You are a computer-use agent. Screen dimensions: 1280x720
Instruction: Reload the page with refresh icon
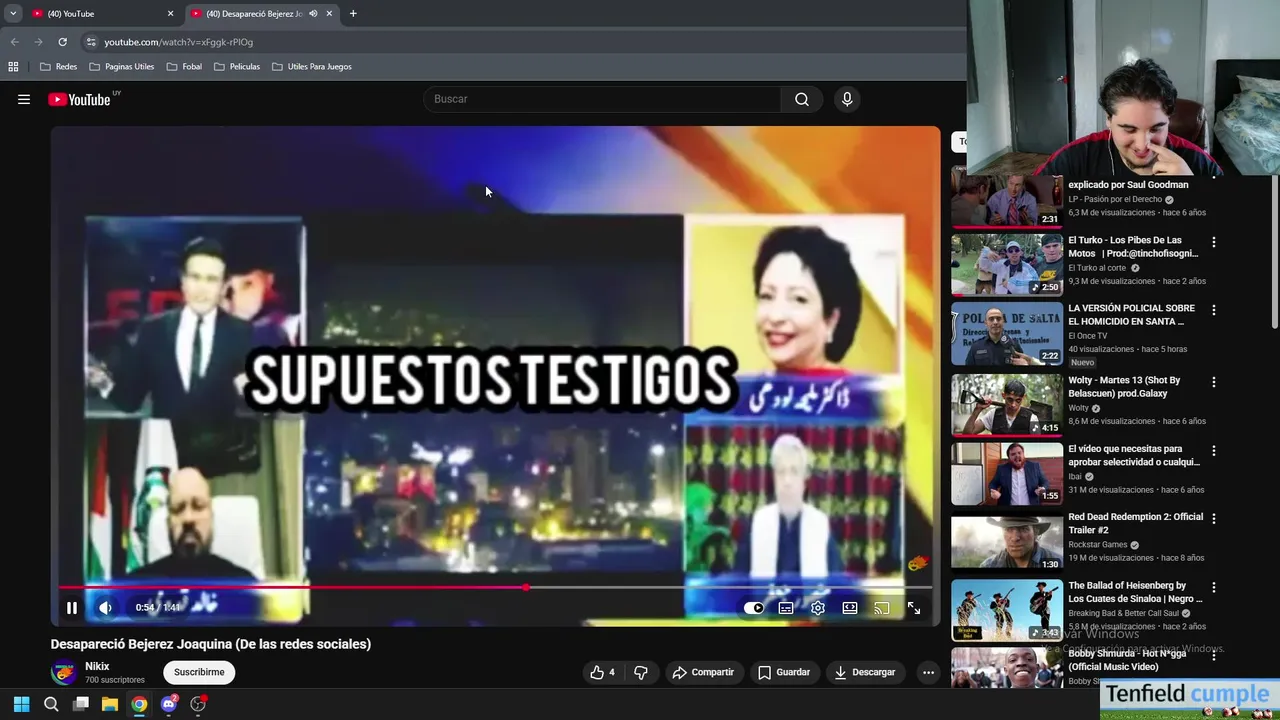click(x=62, y=42)
